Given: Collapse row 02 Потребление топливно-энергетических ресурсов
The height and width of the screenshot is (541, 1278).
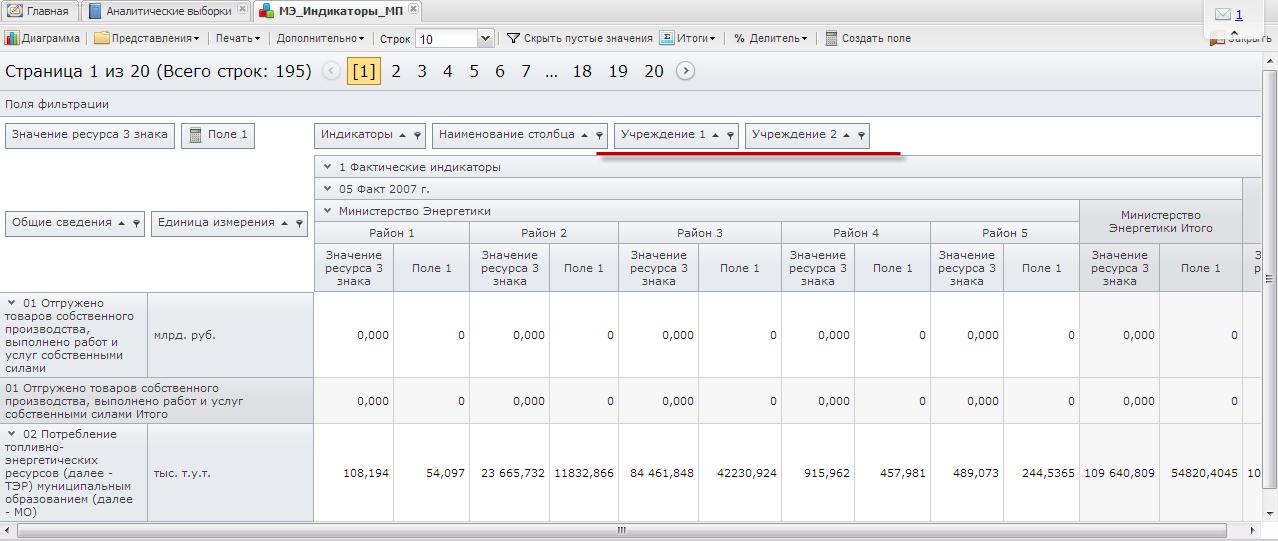Looking at the screenshot, I should 12,434.
